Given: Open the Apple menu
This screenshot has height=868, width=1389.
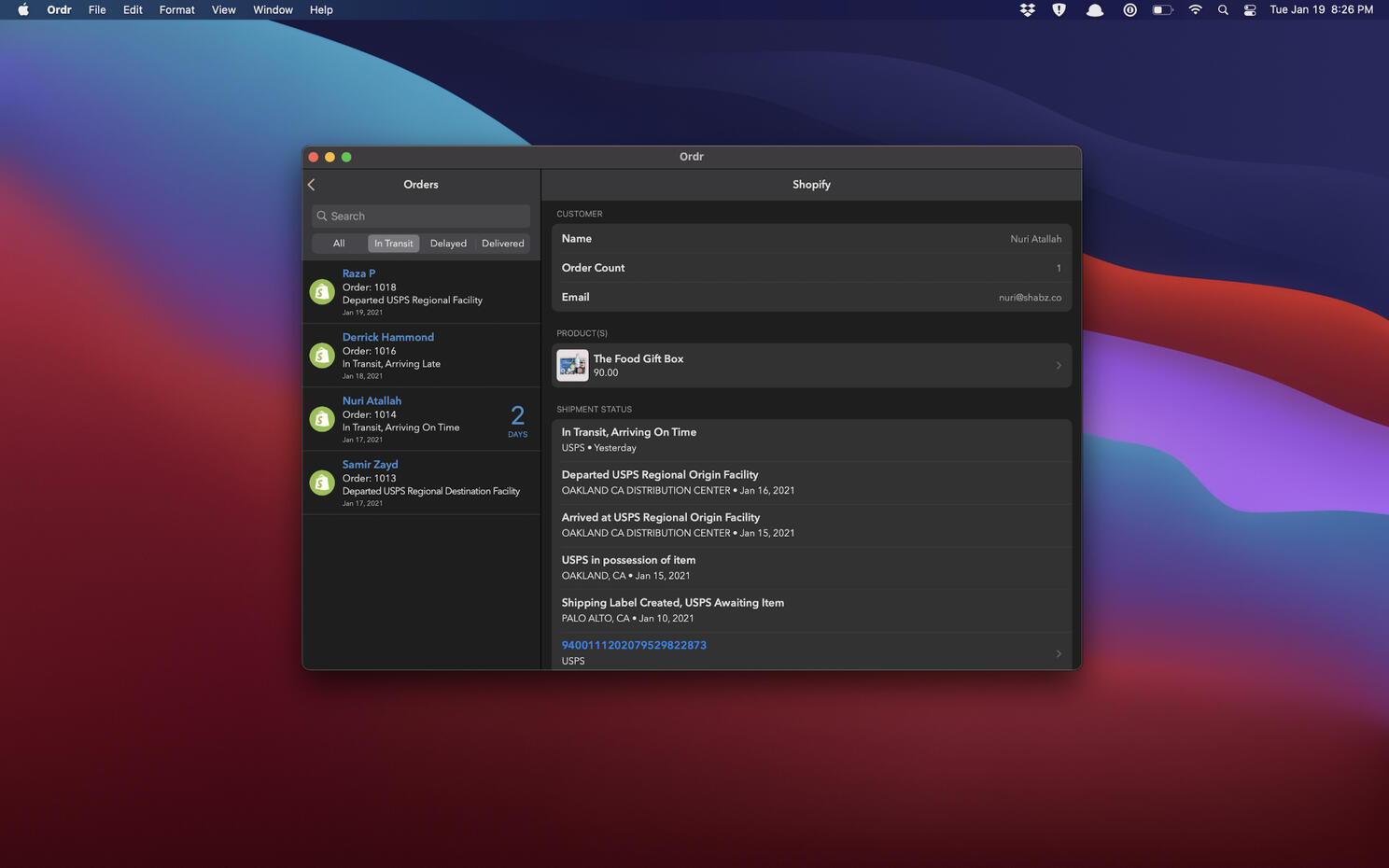Looking at the screenshot, I should (23, 9).
